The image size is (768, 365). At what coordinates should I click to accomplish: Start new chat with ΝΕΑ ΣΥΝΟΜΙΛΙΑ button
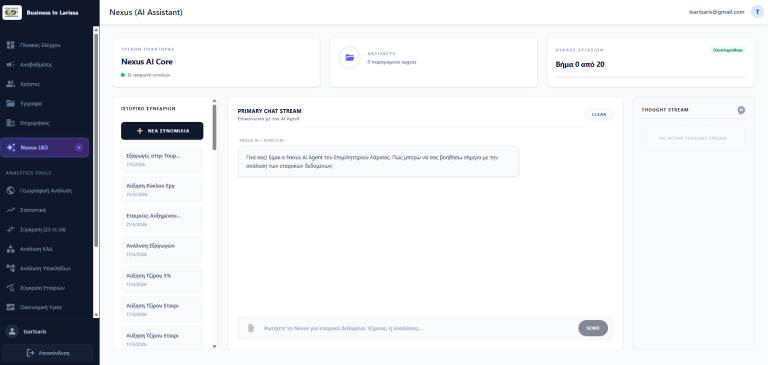(162, 131)
